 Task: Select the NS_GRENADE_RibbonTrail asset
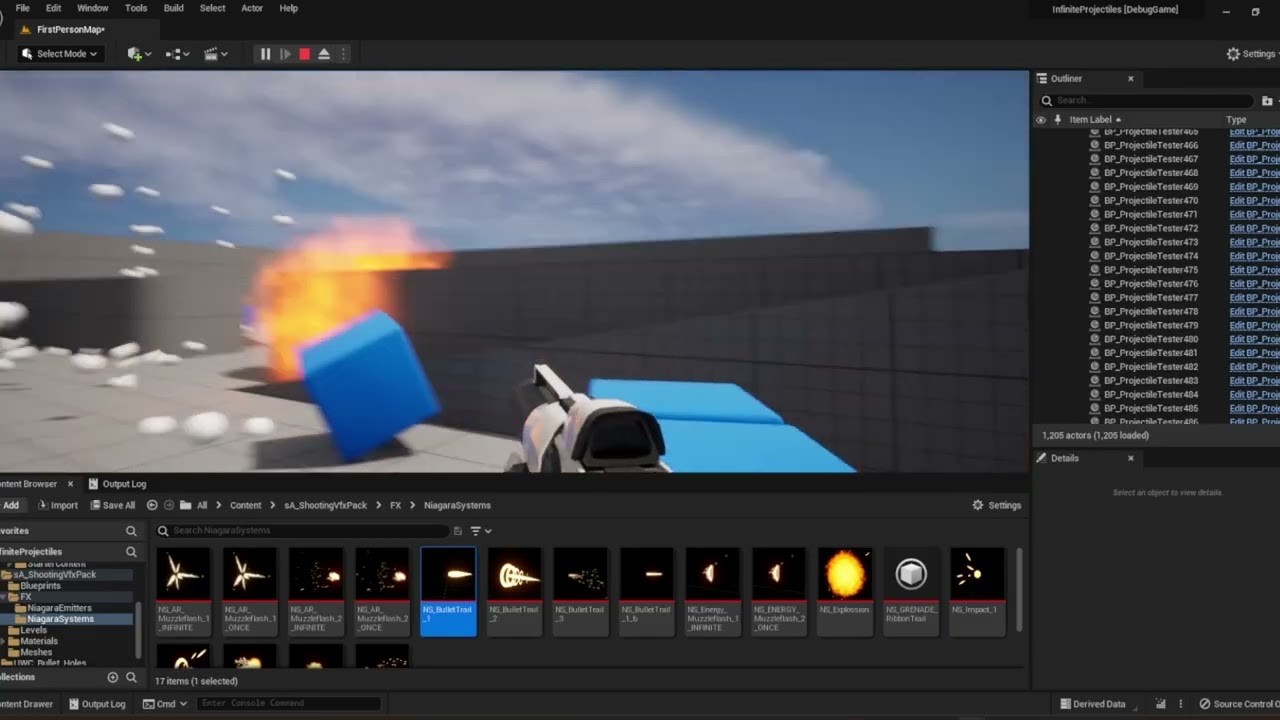[911, 591]
